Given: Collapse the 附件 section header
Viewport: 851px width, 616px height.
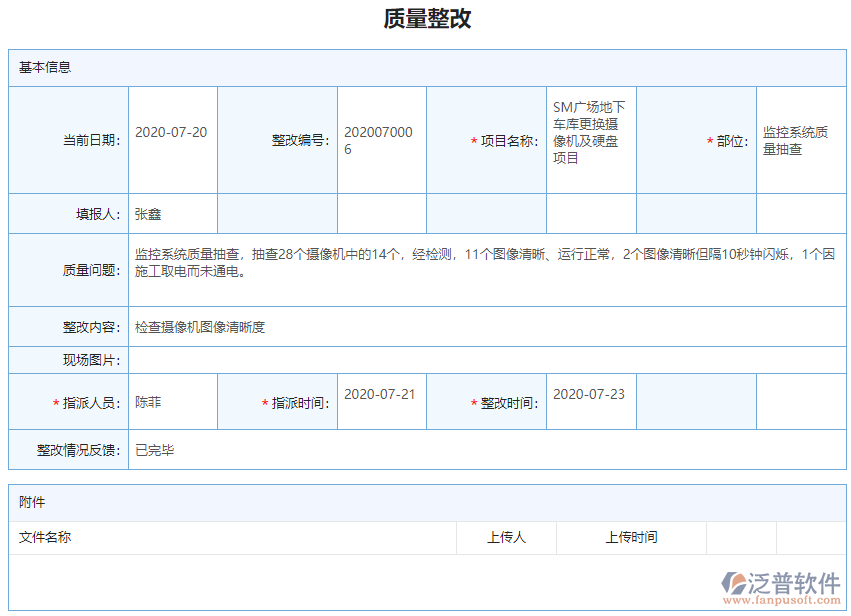Looking at the screenshot, I should pyautogui.click(x=33, y=502).
